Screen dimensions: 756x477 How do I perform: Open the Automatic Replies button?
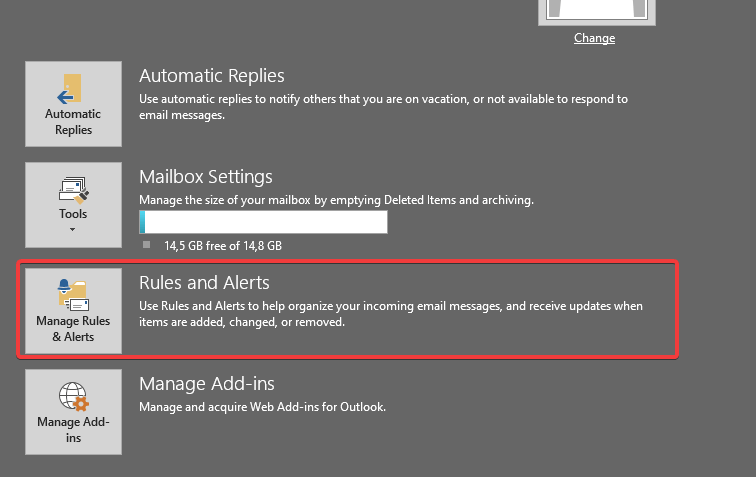(x=73, y=104)
